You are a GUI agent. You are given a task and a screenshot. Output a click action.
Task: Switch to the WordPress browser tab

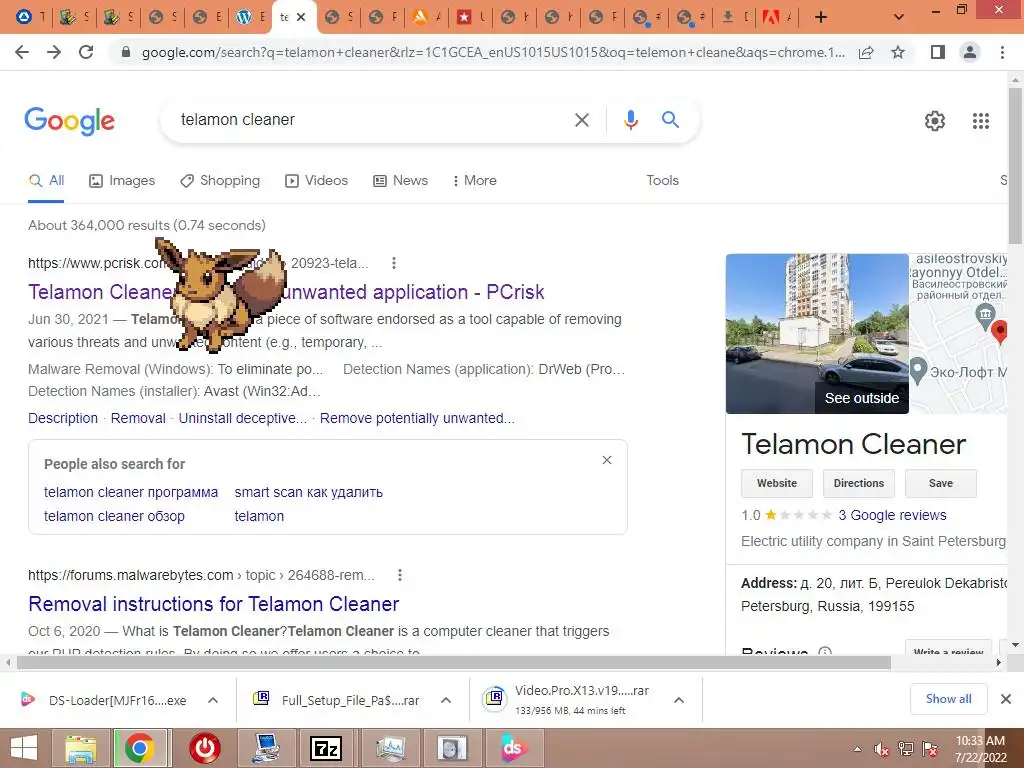point(251,18)
